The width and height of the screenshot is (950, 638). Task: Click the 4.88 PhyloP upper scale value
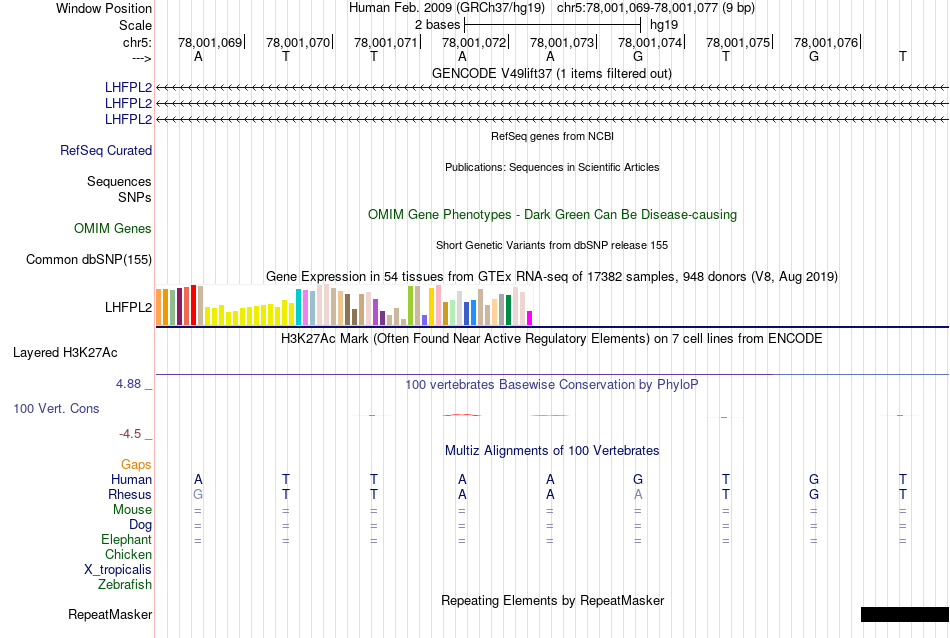(128, 384)
